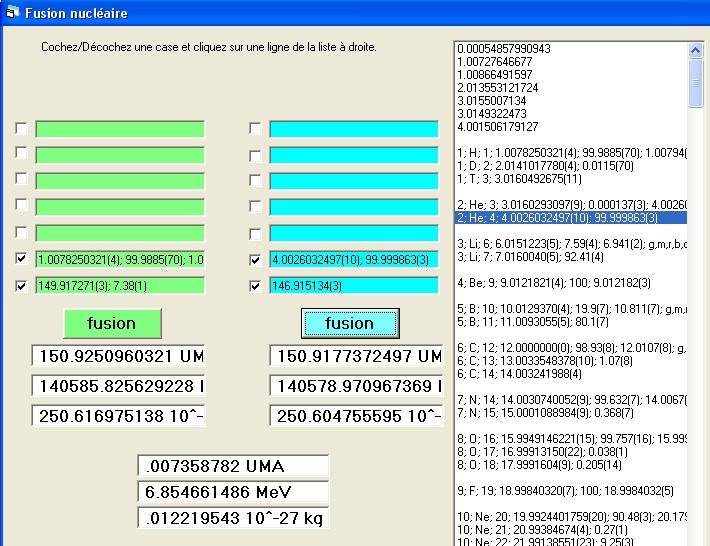
Task: Select the 3; Li; 6 list line
Action: (571, 244)
